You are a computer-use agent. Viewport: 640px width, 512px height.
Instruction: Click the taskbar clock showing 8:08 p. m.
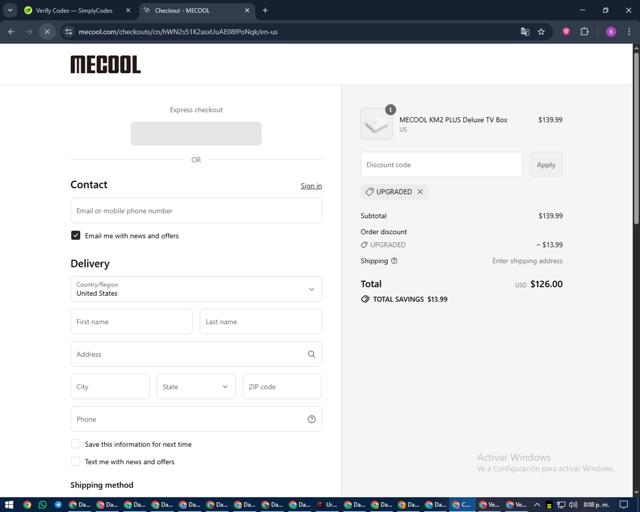596,505
